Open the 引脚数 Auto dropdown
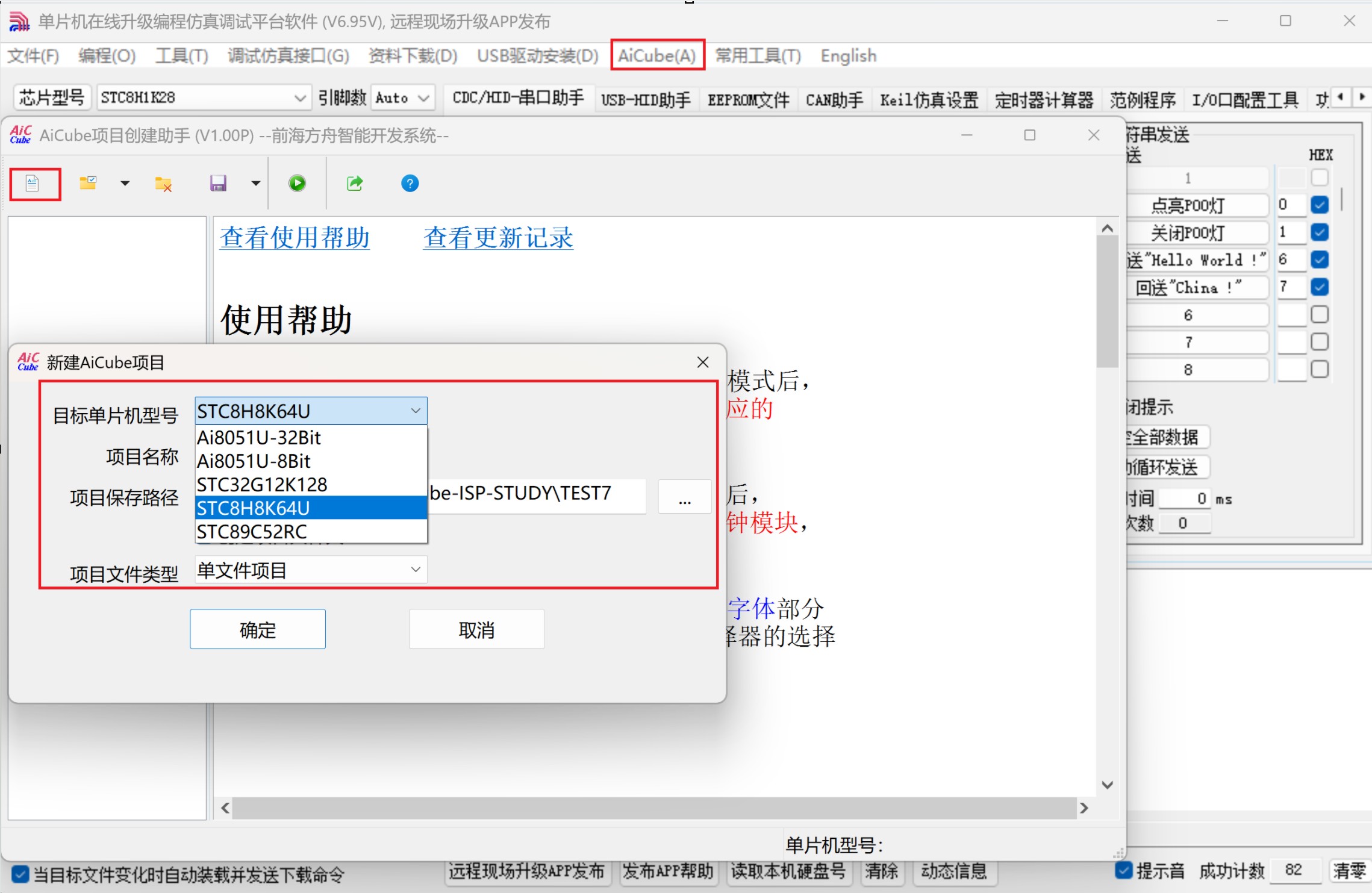This screenshot has height=893, width=1372. [x=402, y=98]
